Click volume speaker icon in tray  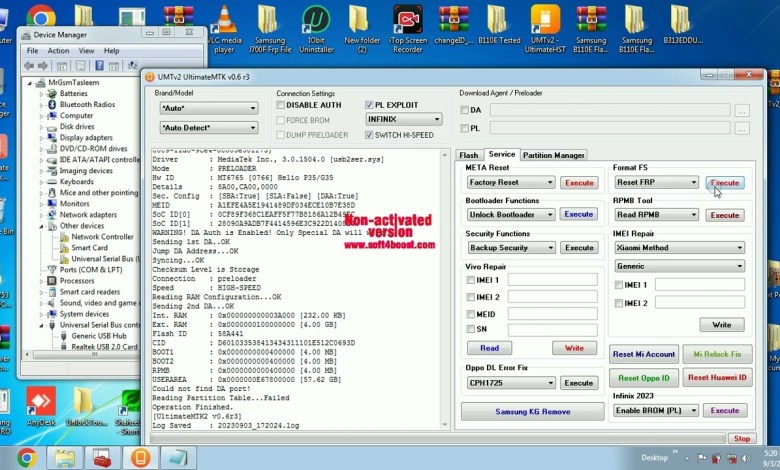746,458
